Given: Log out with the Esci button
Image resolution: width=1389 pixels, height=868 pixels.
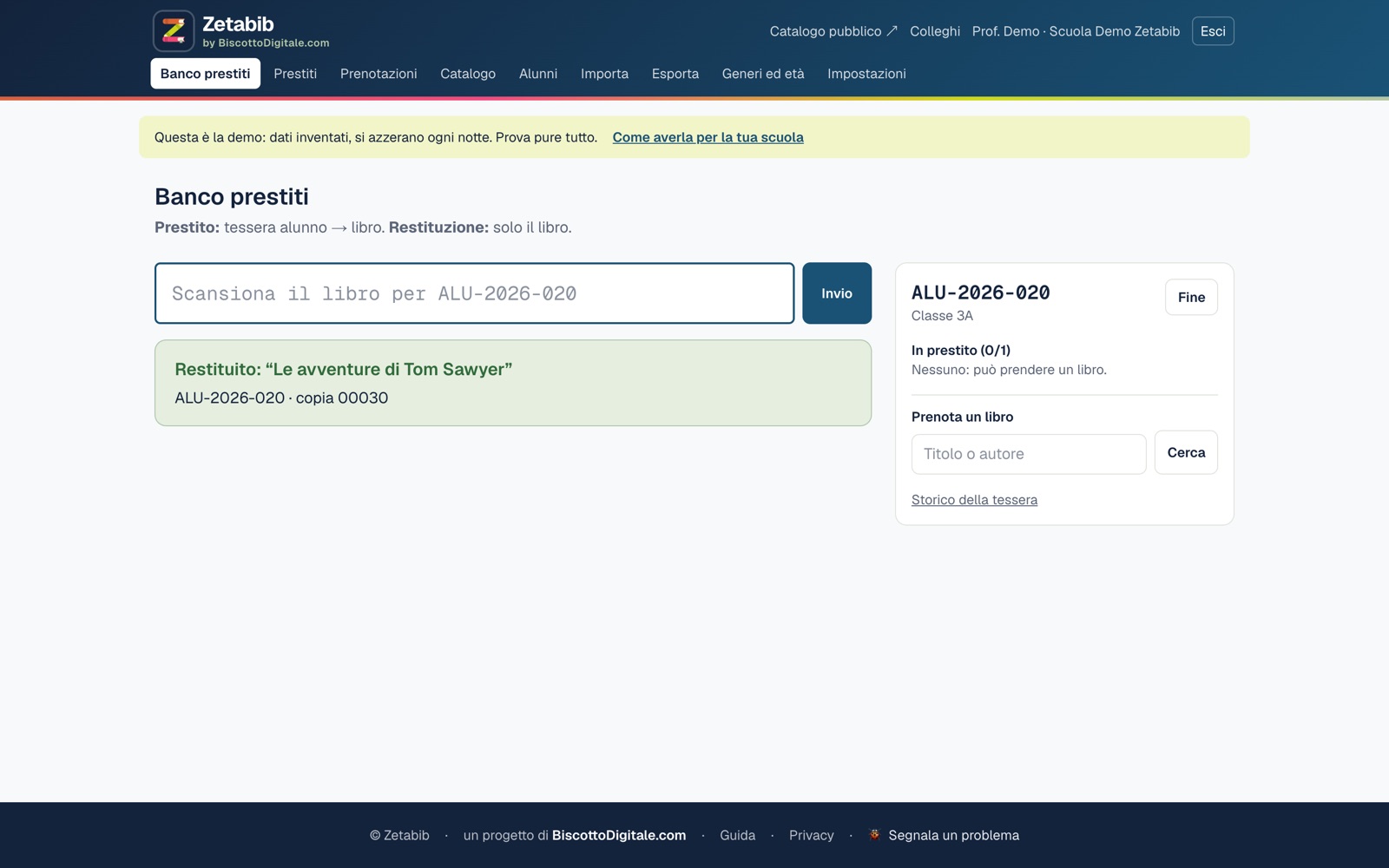Looking at the screenshot, I should [1213, 31].
